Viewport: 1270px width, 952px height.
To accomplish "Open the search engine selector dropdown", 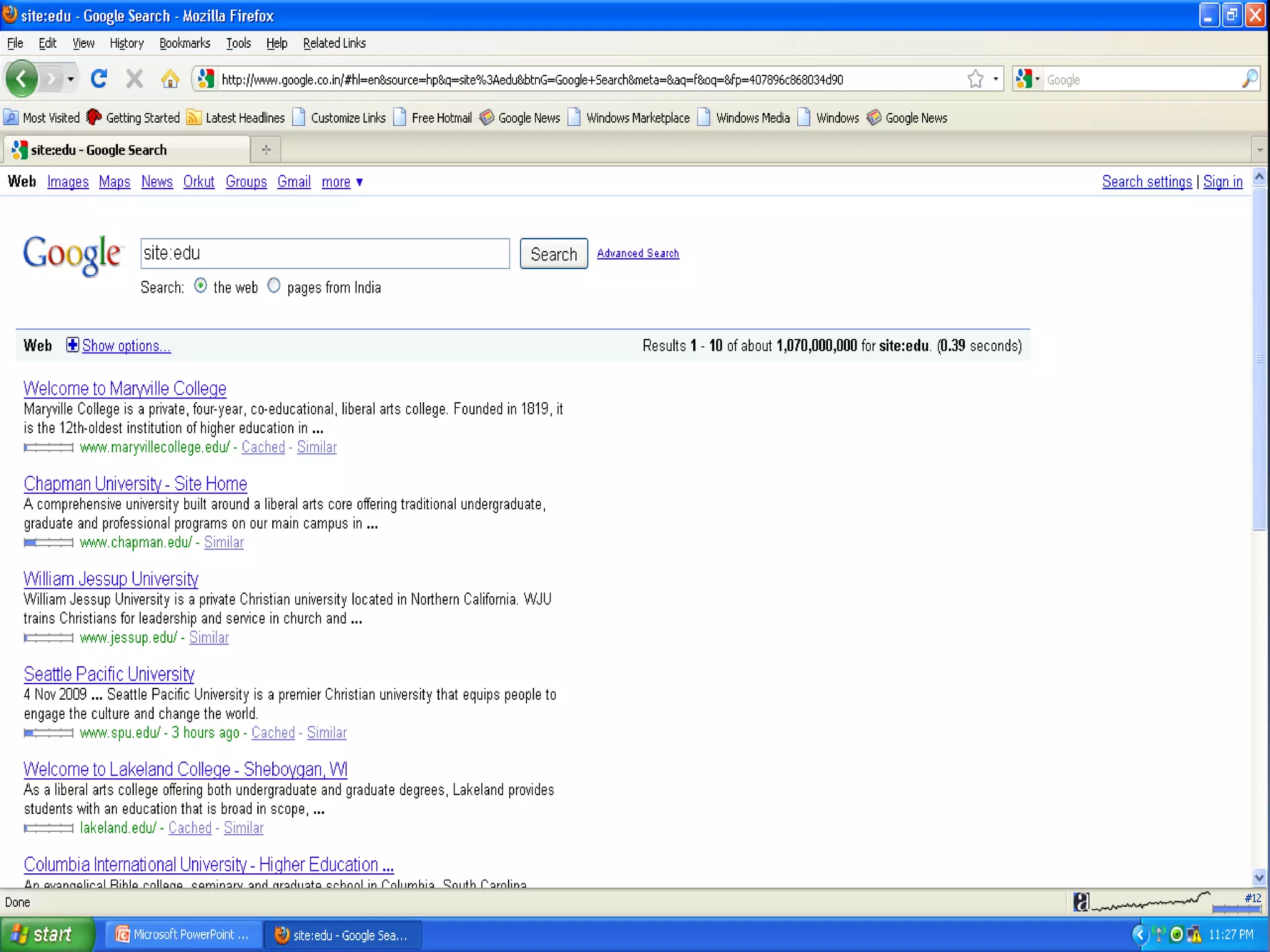I will pos(1028,79).
